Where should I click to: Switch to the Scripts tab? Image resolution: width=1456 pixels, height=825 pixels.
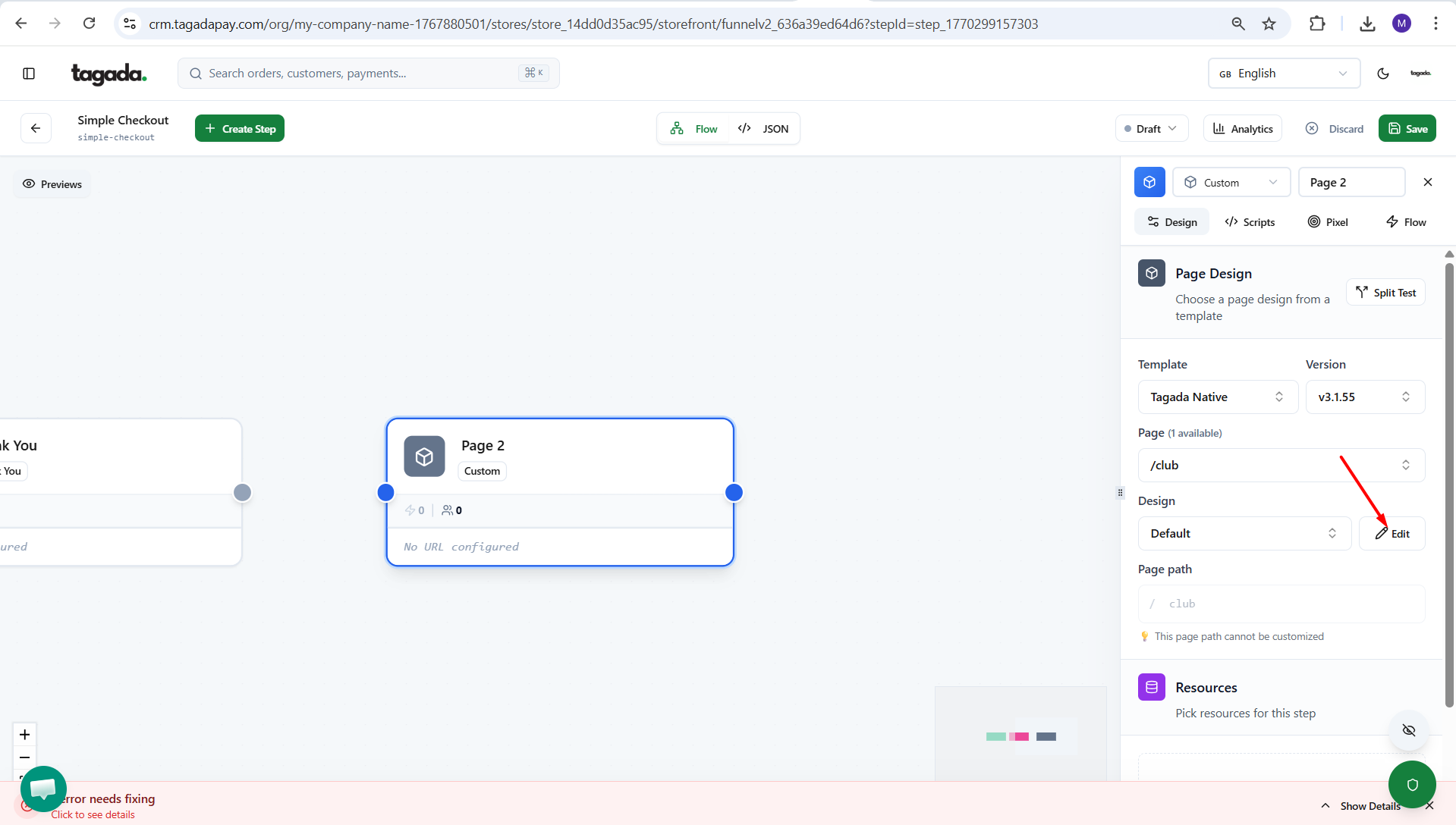(1250, 222)
